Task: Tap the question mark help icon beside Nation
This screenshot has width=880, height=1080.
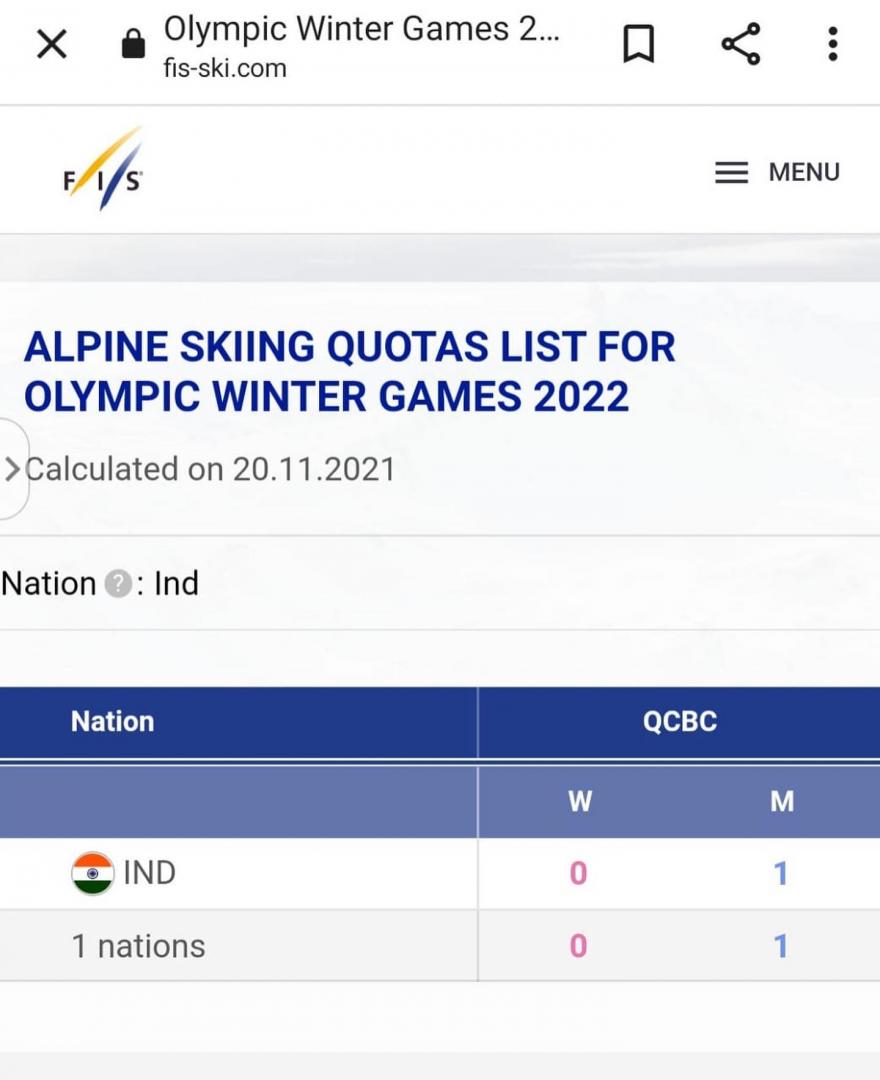Action: [x=118, y=584]
